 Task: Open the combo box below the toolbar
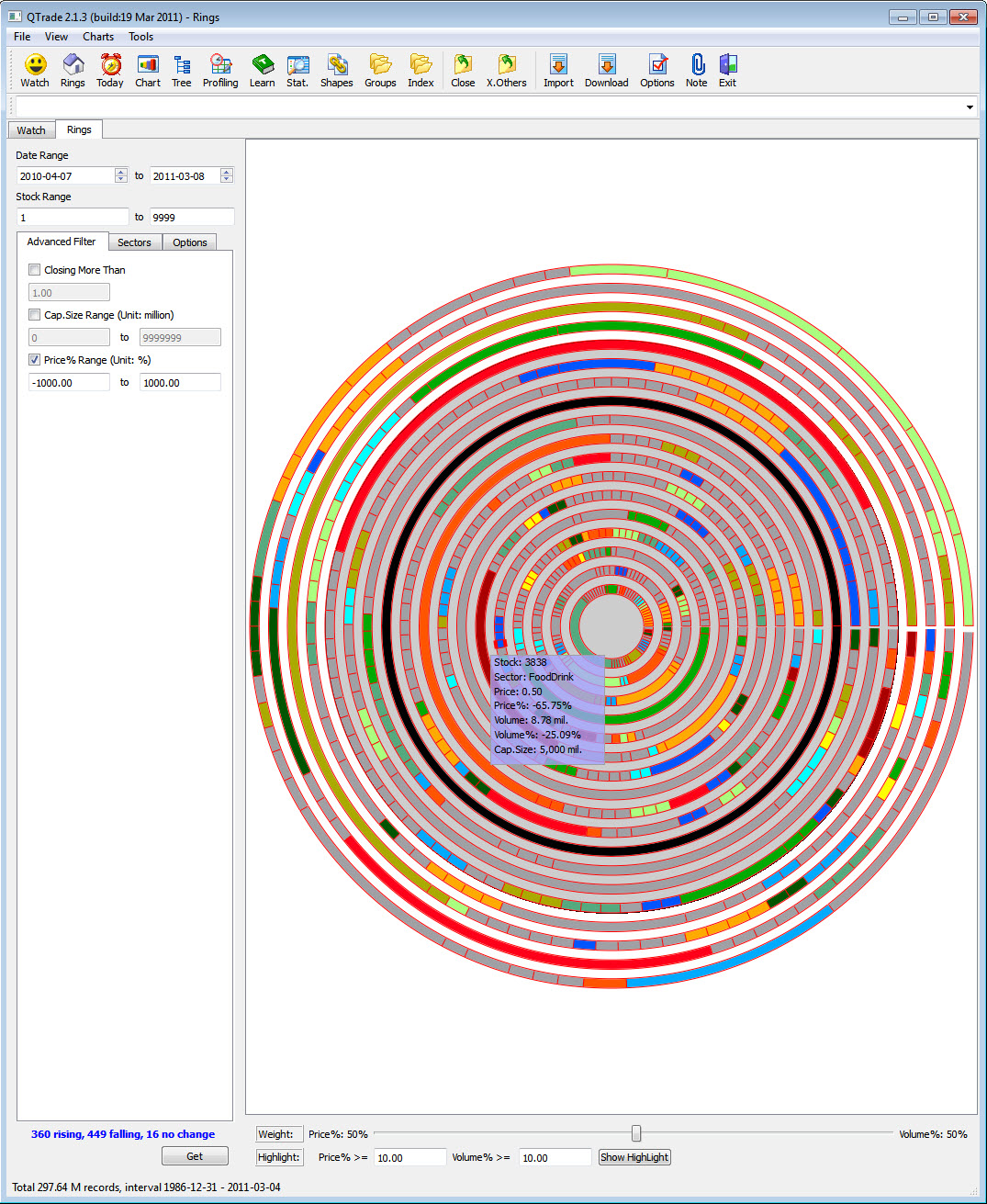click(x=969, y=107)
